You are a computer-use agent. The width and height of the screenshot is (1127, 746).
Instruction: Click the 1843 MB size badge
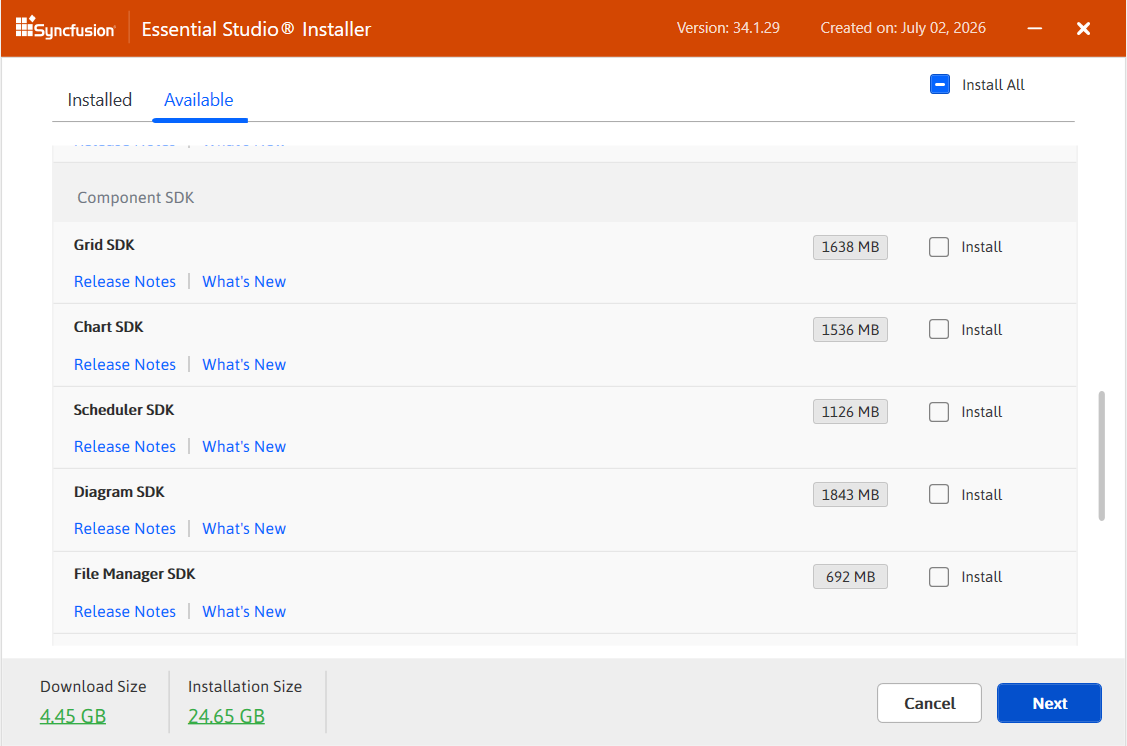click(850, 494)
